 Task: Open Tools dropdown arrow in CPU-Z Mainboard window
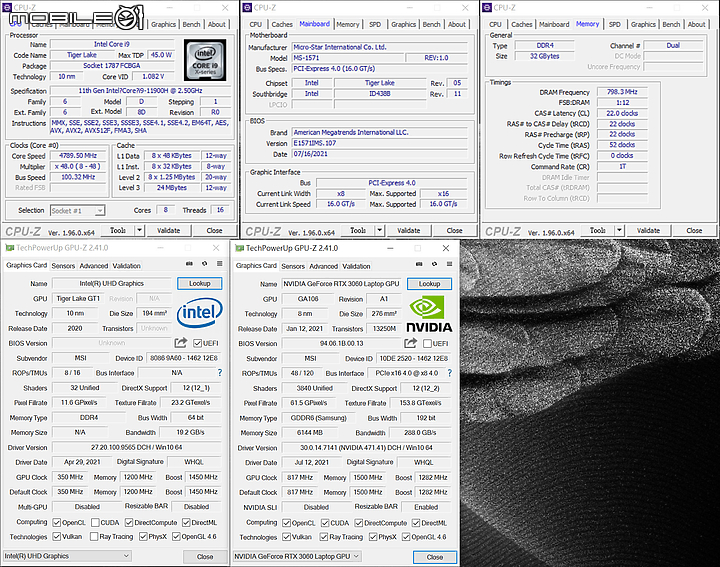[380, 230]
